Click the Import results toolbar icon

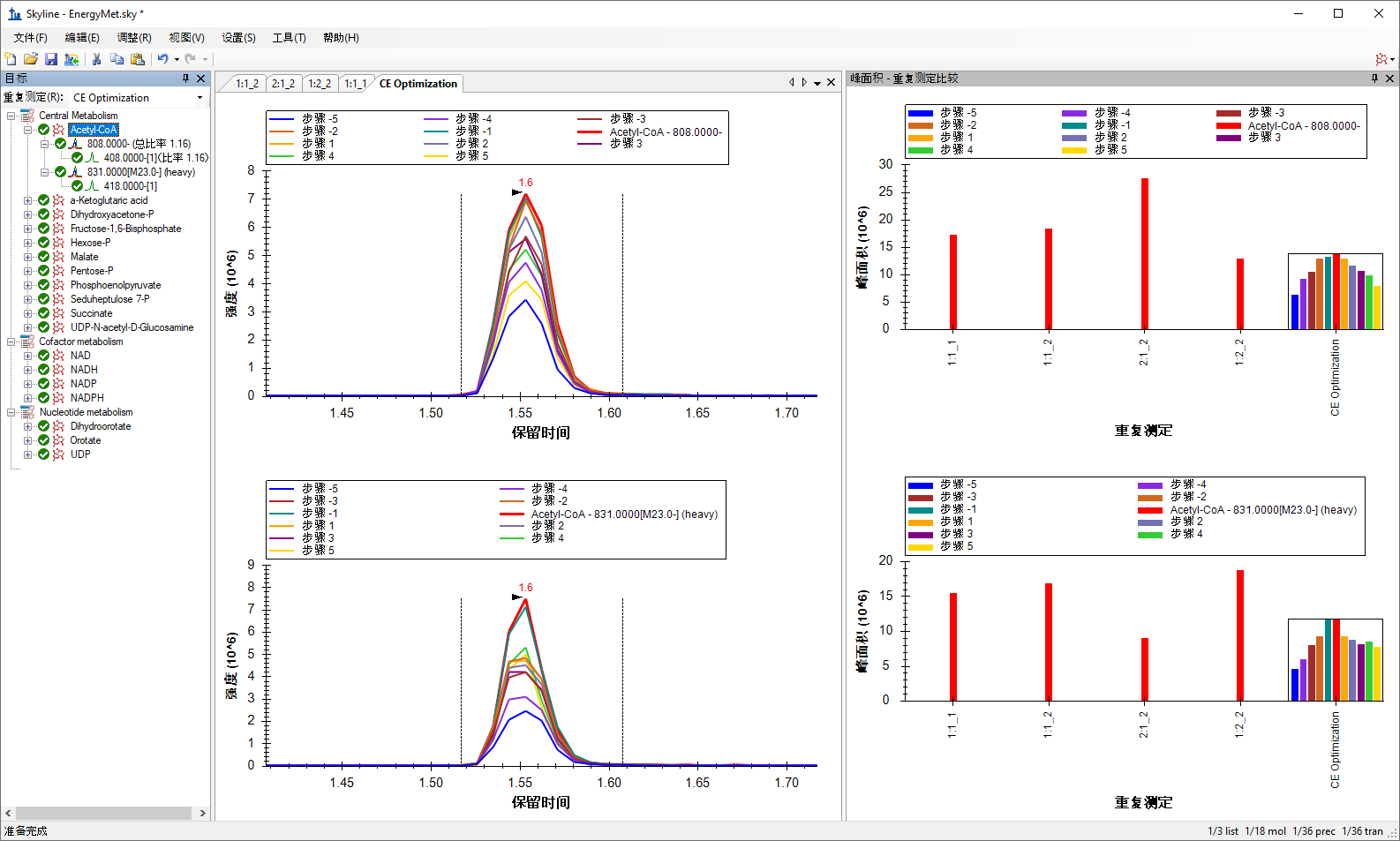tap(72, 59)
